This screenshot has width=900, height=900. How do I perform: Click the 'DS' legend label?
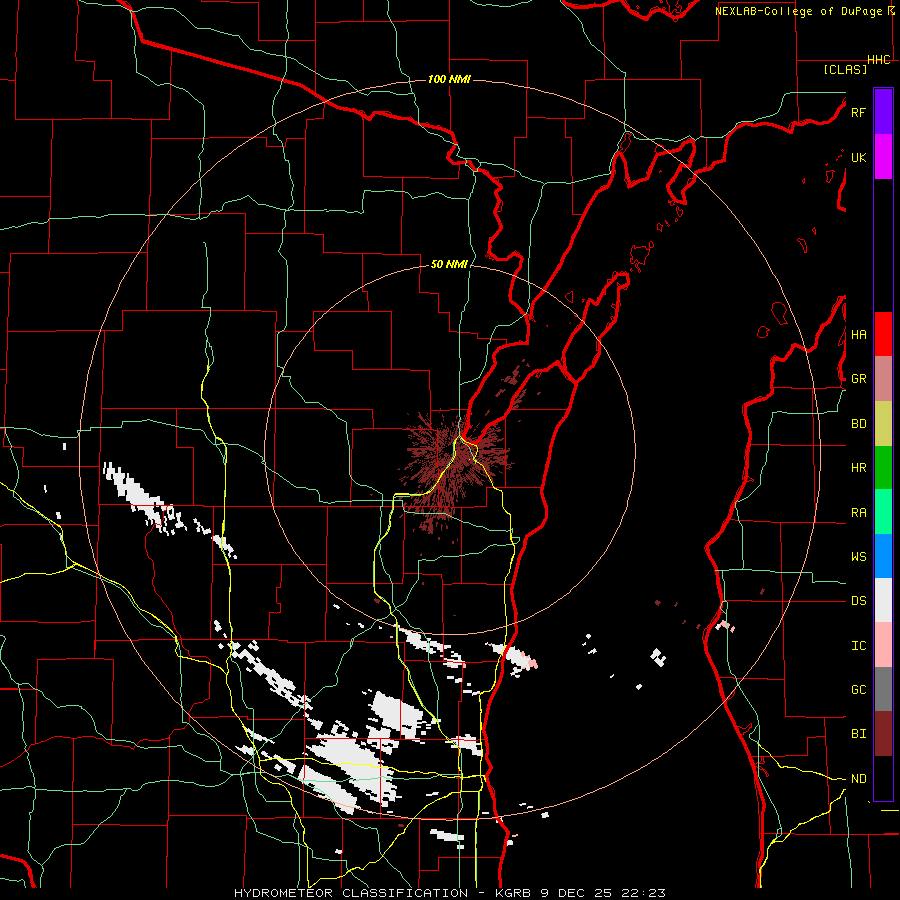(858, 601)
